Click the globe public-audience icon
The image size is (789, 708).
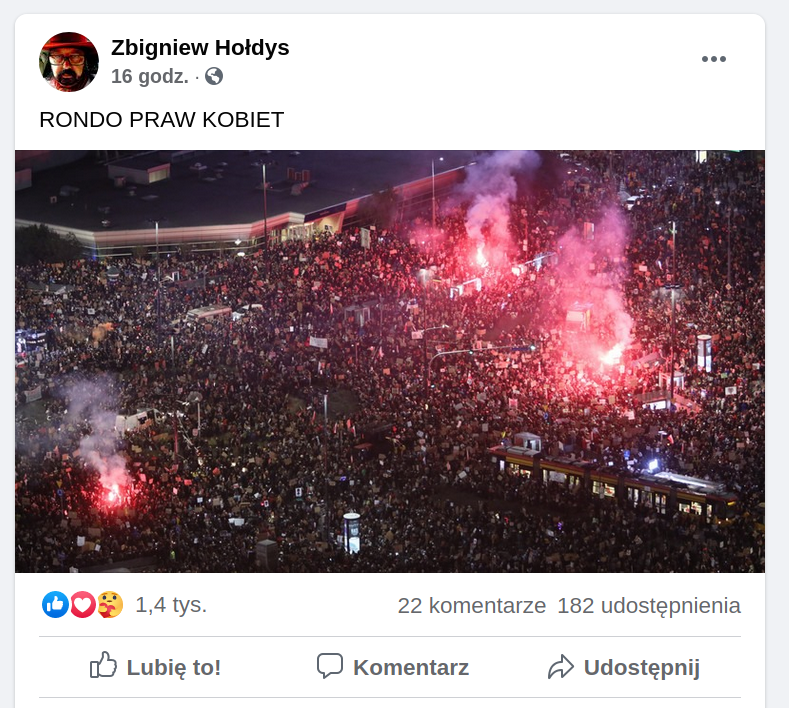pos(214,76)
